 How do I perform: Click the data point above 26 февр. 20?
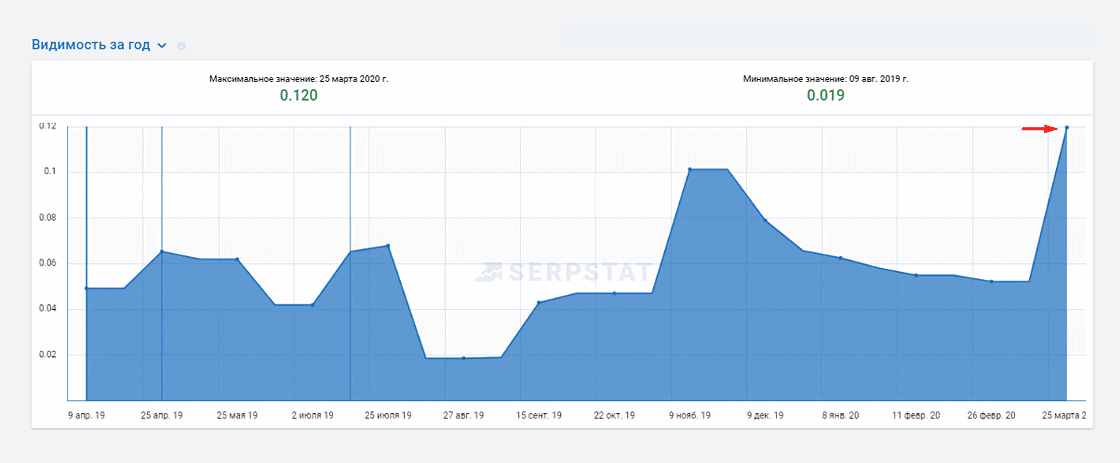tap(991, 282)
